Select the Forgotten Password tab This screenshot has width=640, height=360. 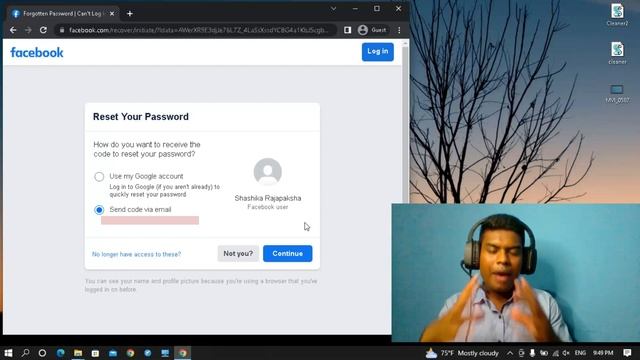coord(63,13)
